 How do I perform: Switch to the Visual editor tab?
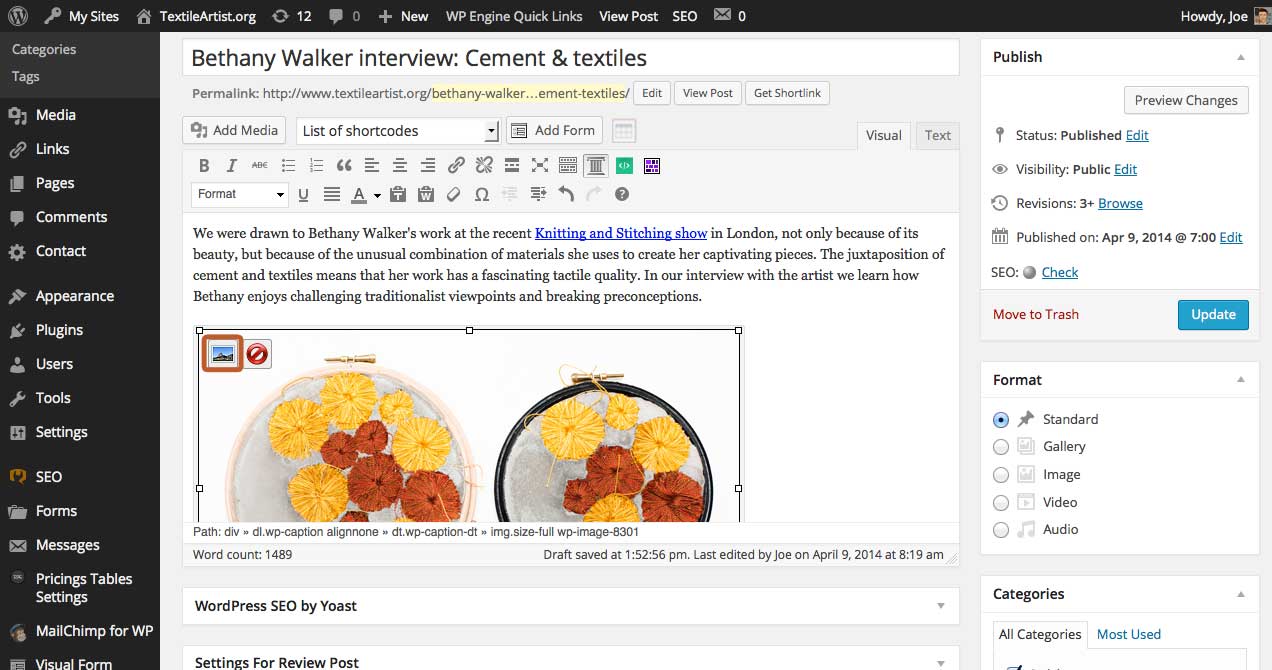pos(883,136)
